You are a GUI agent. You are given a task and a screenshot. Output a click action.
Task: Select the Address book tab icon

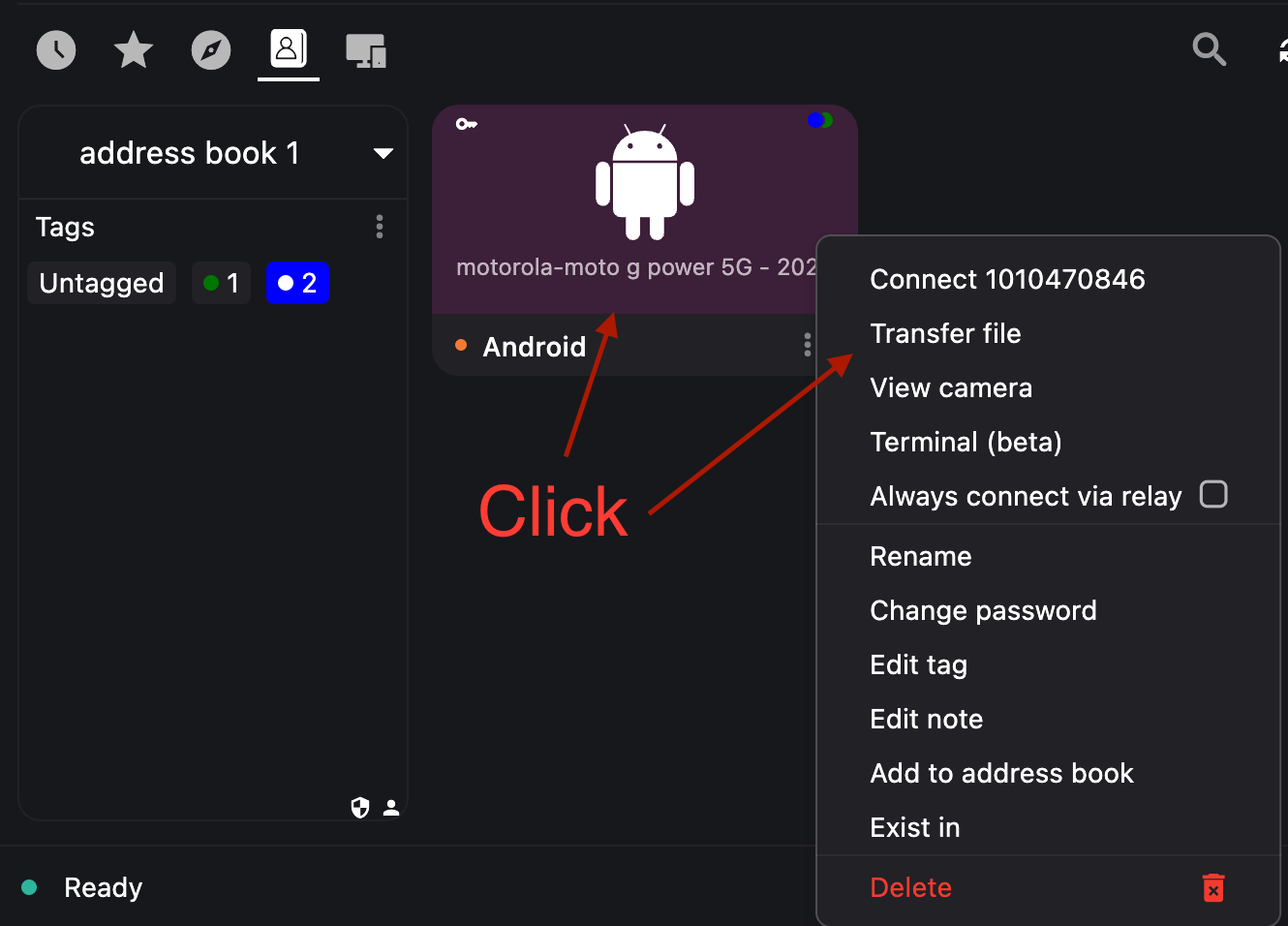[x=288, y=48]
